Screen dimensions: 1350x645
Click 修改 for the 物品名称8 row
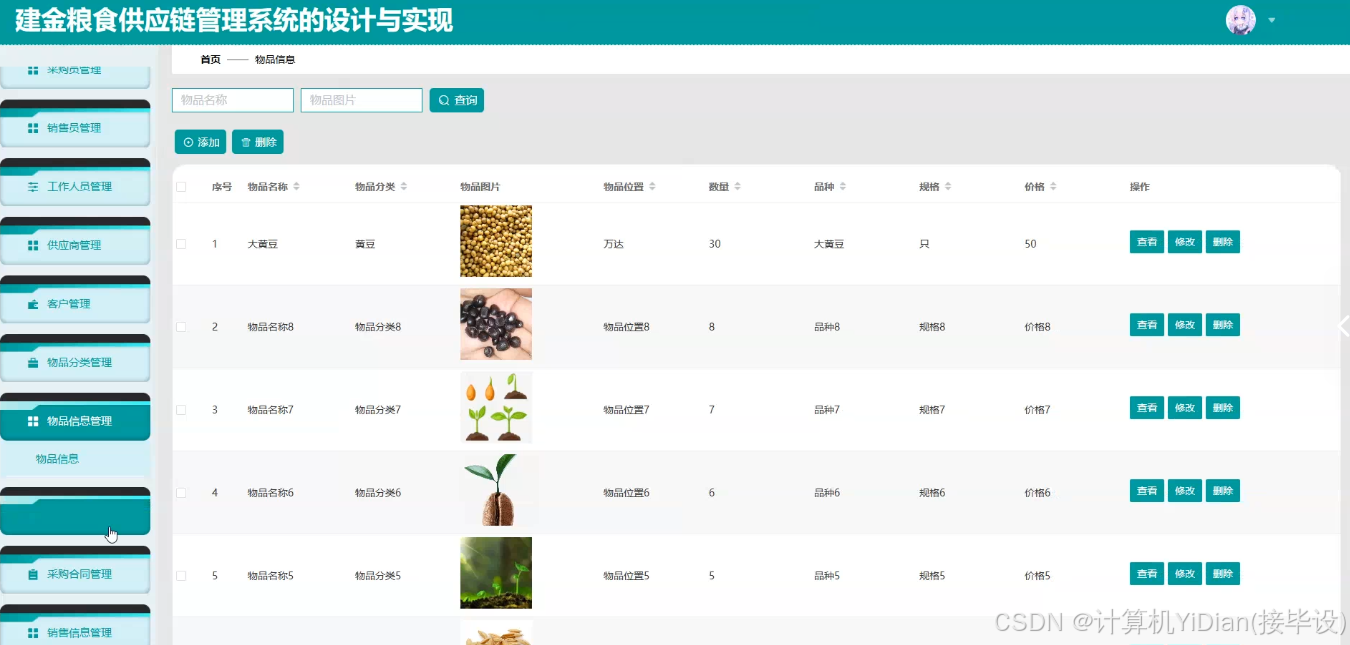(x=1185, y=325)
